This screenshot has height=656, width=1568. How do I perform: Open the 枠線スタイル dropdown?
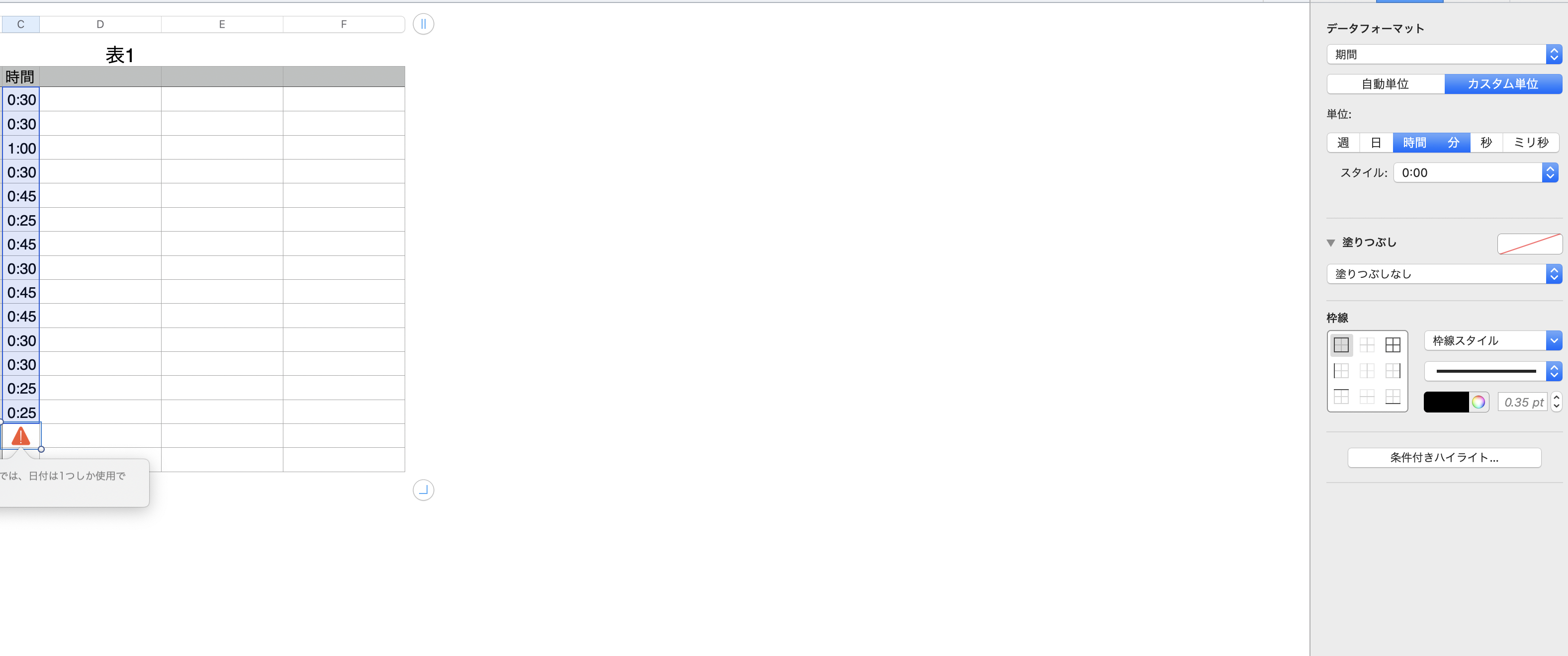click(1492, 341)
